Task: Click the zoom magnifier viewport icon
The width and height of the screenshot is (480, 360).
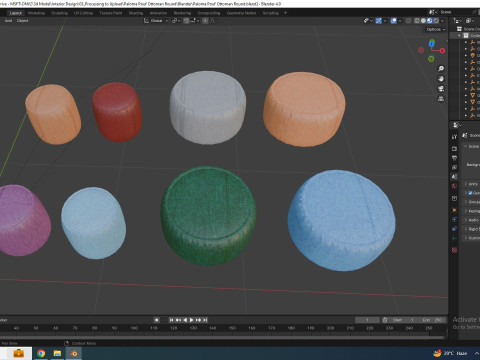Action: 441,69
